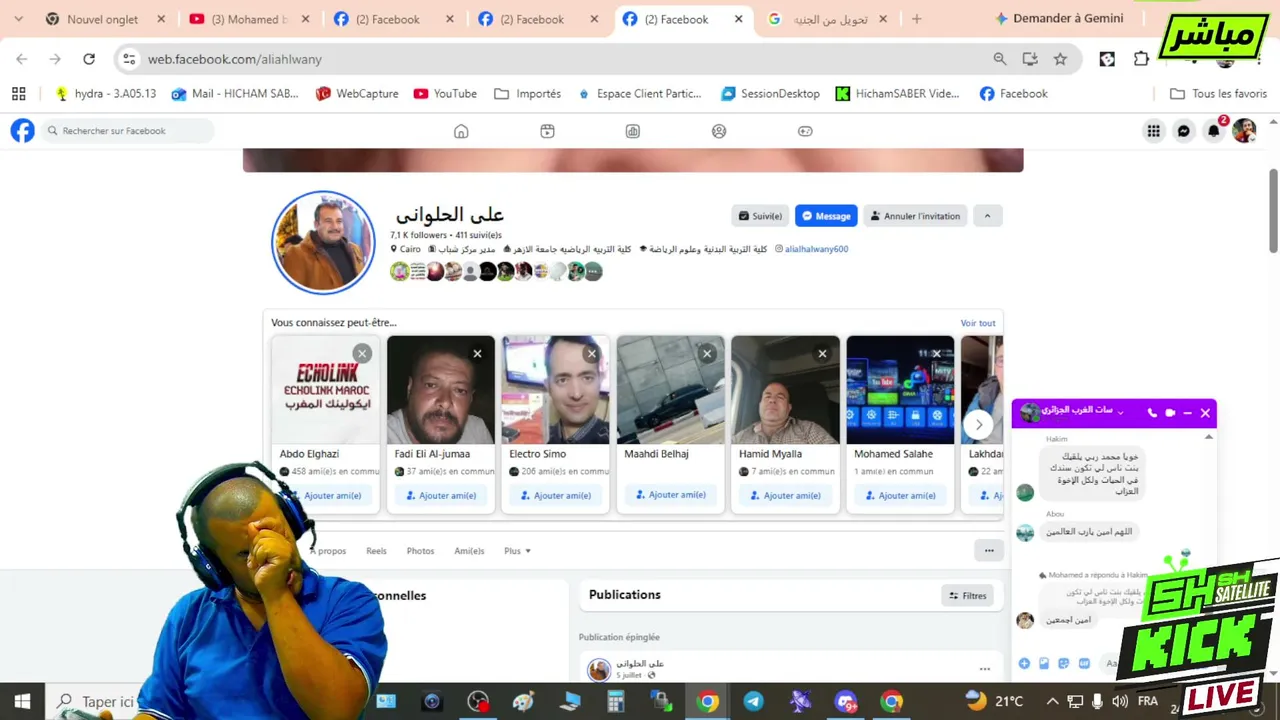Viewport: 1280px width, 720px height.
Task: Go to Facebook Home feed icon
Action: [461, 131]
